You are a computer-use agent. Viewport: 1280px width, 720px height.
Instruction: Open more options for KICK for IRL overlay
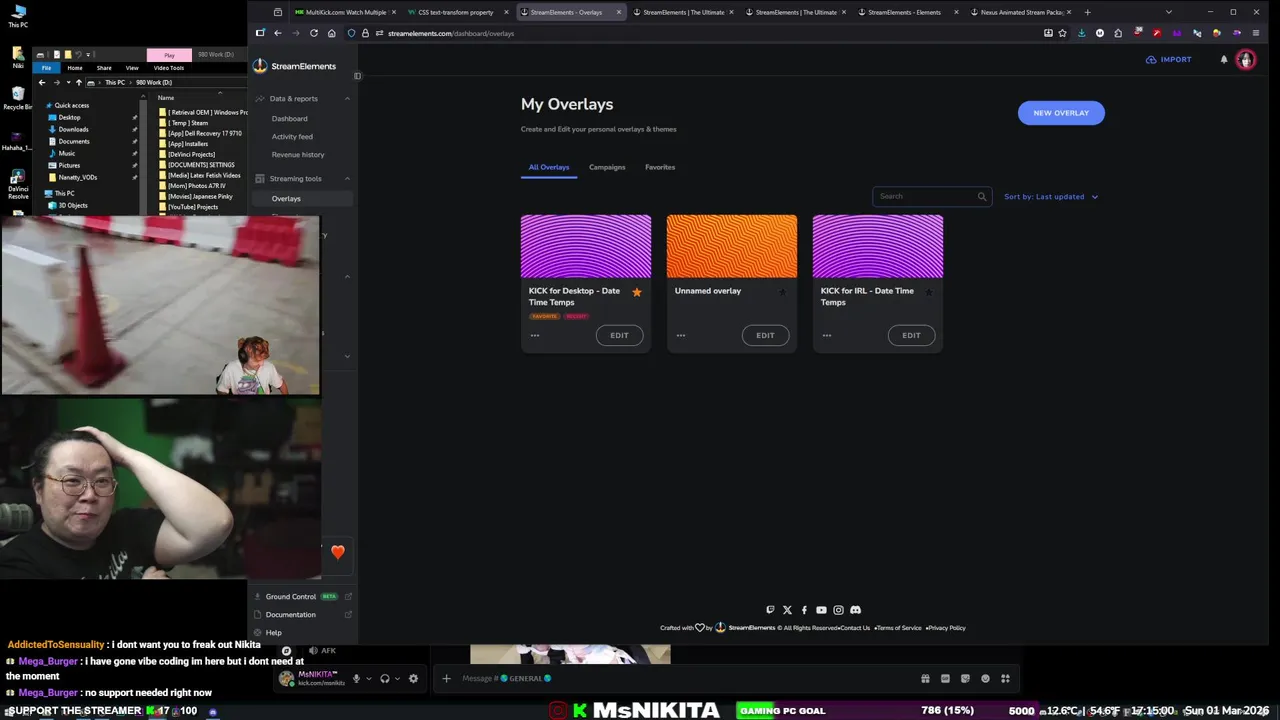[x=827, y=335]
